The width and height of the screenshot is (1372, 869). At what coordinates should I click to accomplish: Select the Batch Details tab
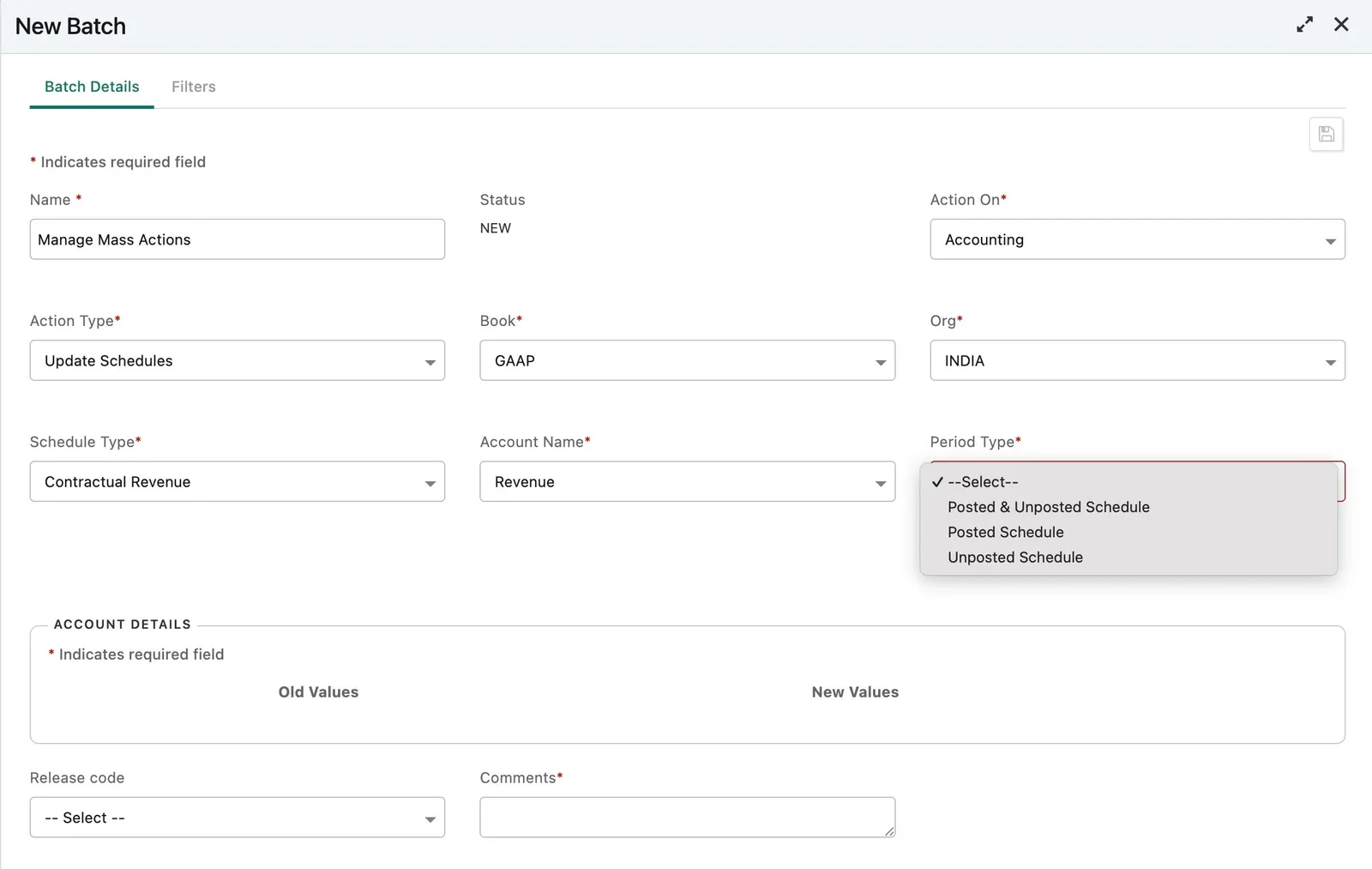pyautogui.click(x=92, y=87)
